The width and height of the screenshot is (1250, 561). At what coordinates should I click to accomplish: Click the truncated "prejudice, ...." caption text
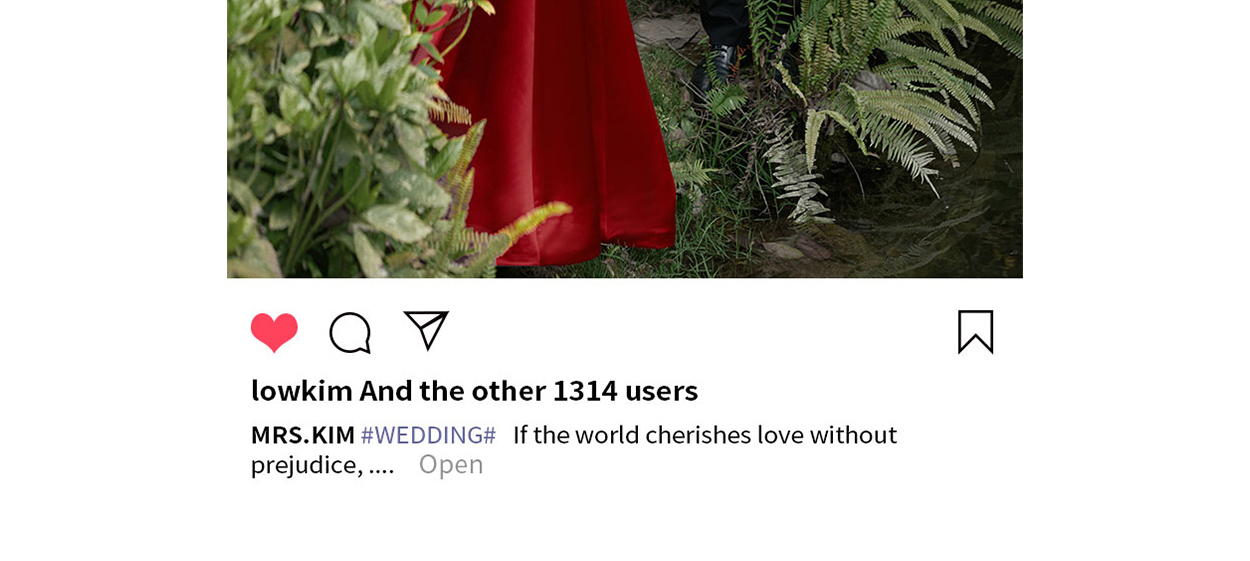click(322, 465)
